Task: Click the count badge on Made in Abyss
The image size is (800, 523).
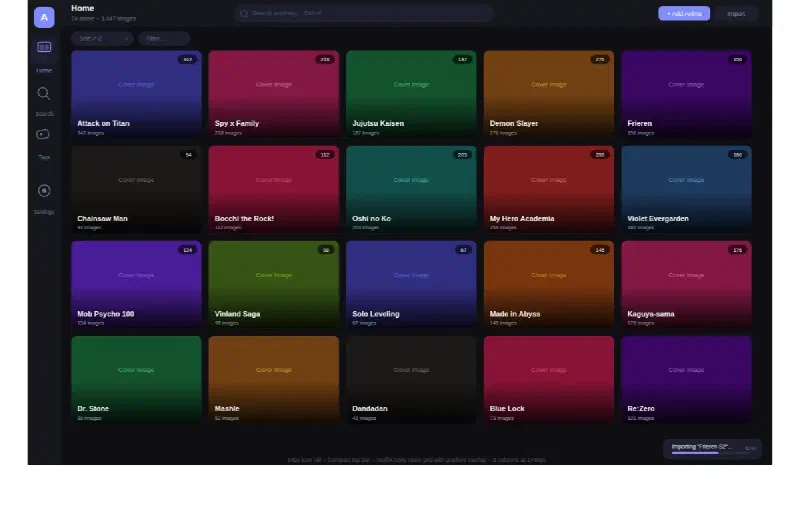Action: 600,250
